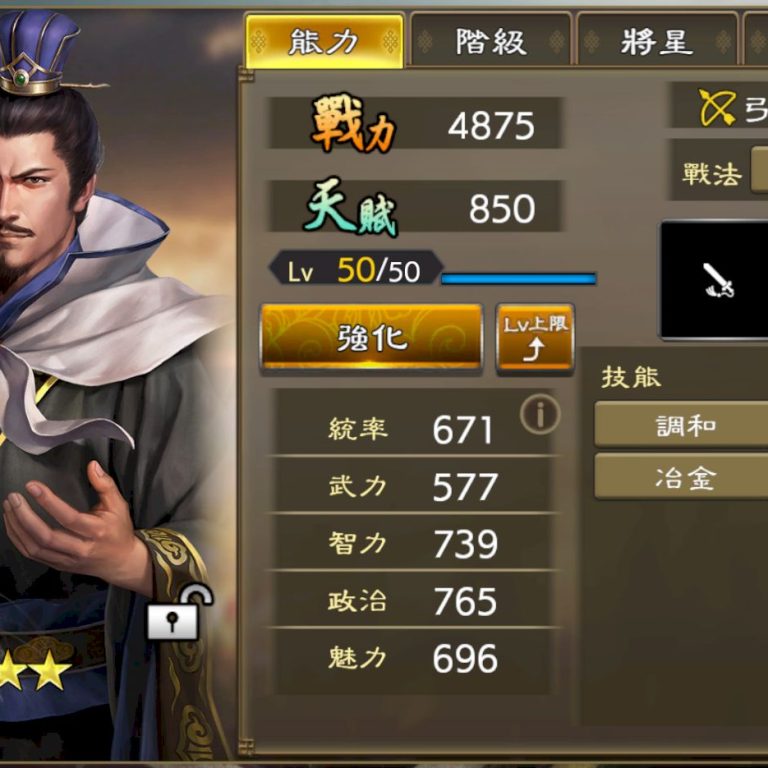Click the info icon beside 統率
Viewport: 768px width, 768px height.
[540, 414]
